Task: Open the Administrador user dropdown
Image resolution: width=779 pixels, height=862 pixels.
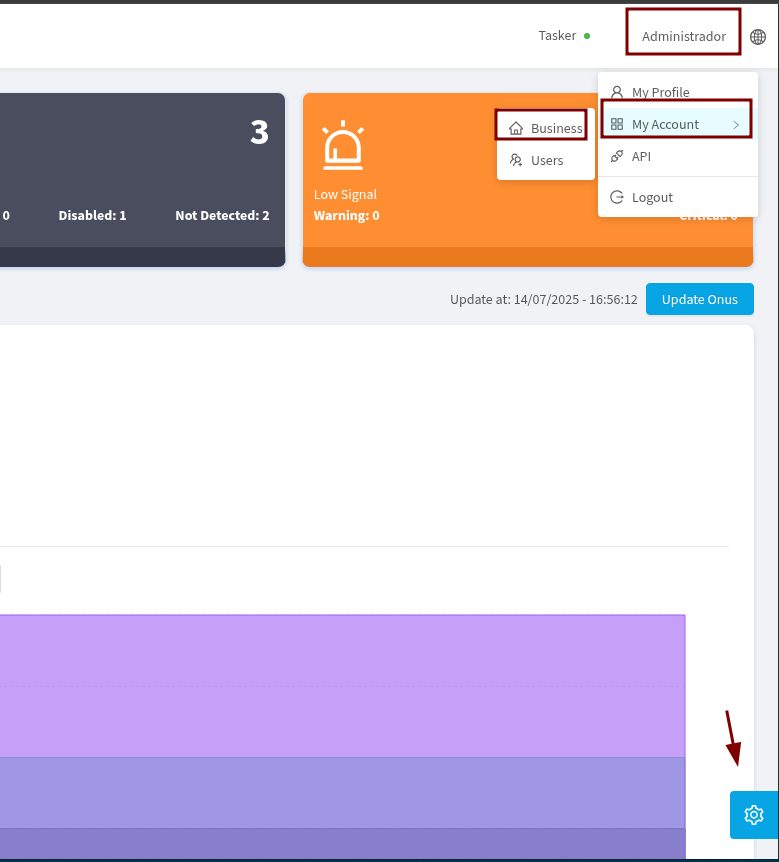Action: 684,36
